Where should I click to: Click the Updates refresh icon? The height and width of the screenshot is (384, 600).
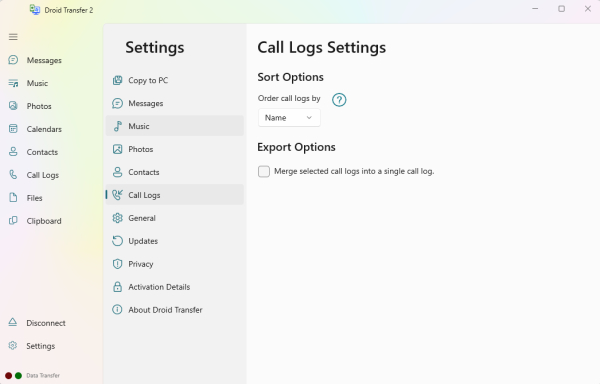click(117, 241)
